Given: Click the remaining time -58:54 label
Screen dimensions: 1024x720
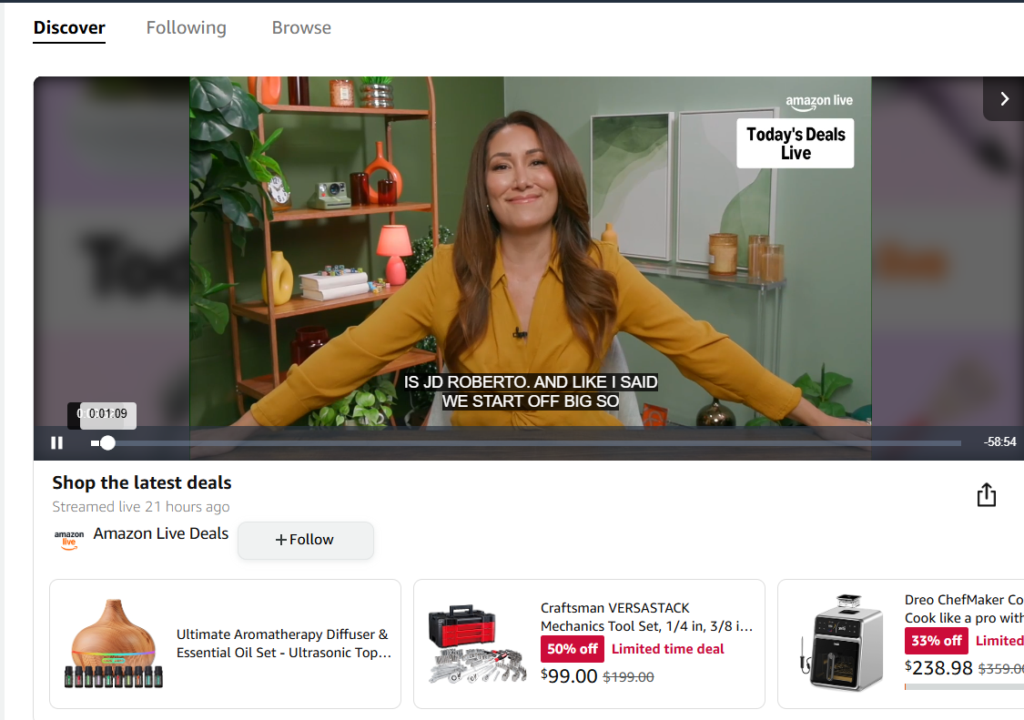Looking at the screenshot, I should point(1000,442).
